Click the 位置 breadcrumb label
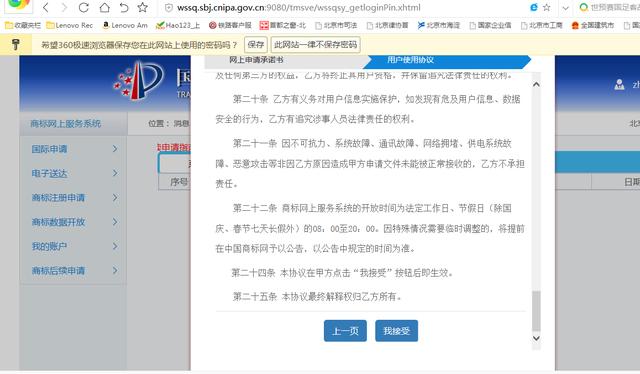 coord(158,123)
